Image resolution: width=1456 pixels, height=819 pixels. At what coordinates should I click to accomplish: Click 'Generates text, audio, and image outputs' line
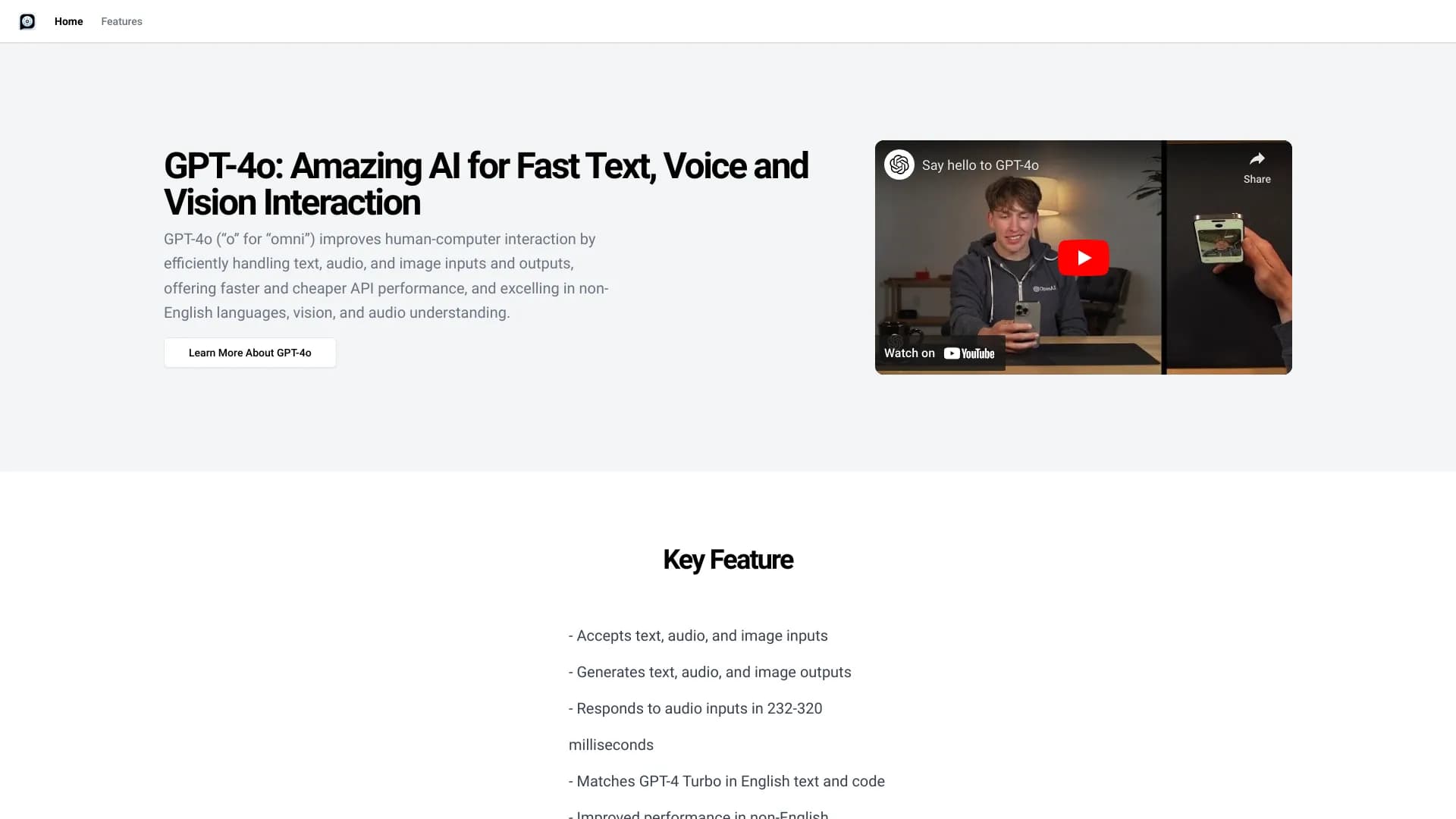click(710, 673)
